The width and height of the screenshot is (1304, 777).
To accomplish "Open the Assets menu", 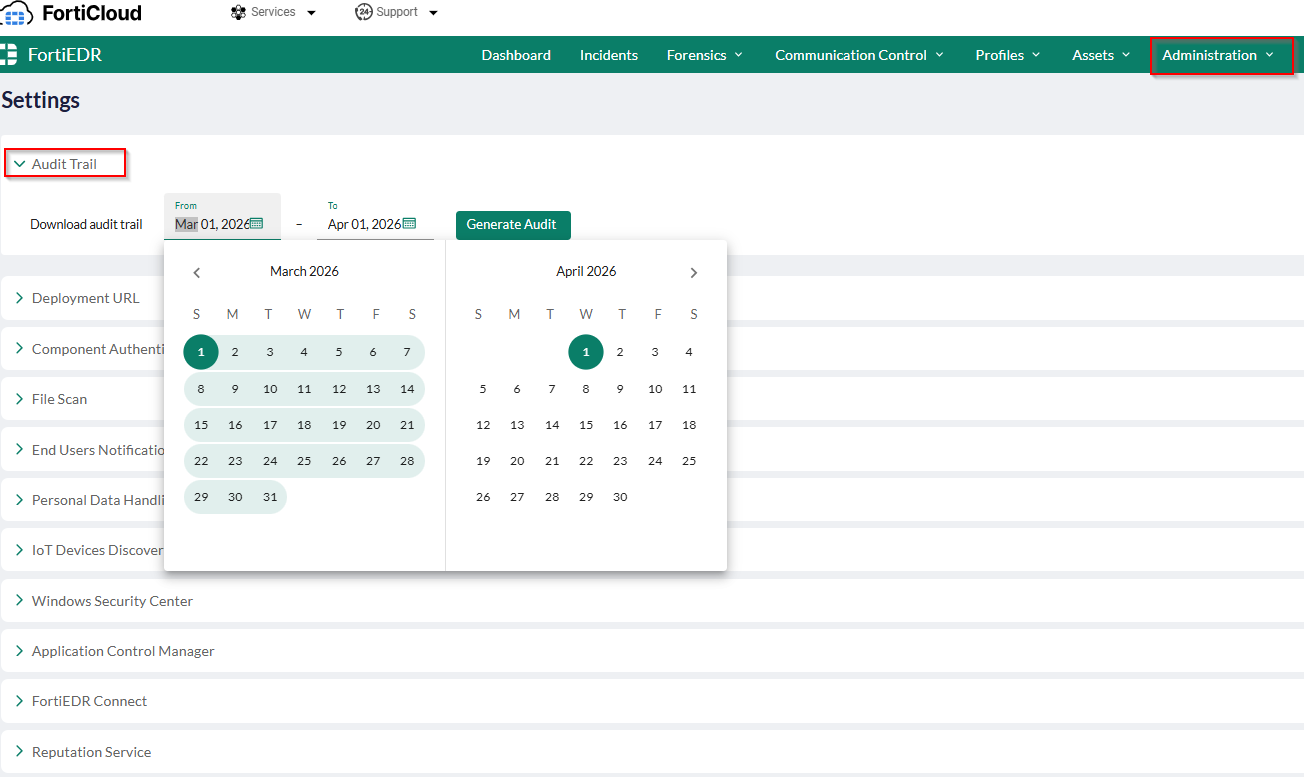I will (1101, 55).
